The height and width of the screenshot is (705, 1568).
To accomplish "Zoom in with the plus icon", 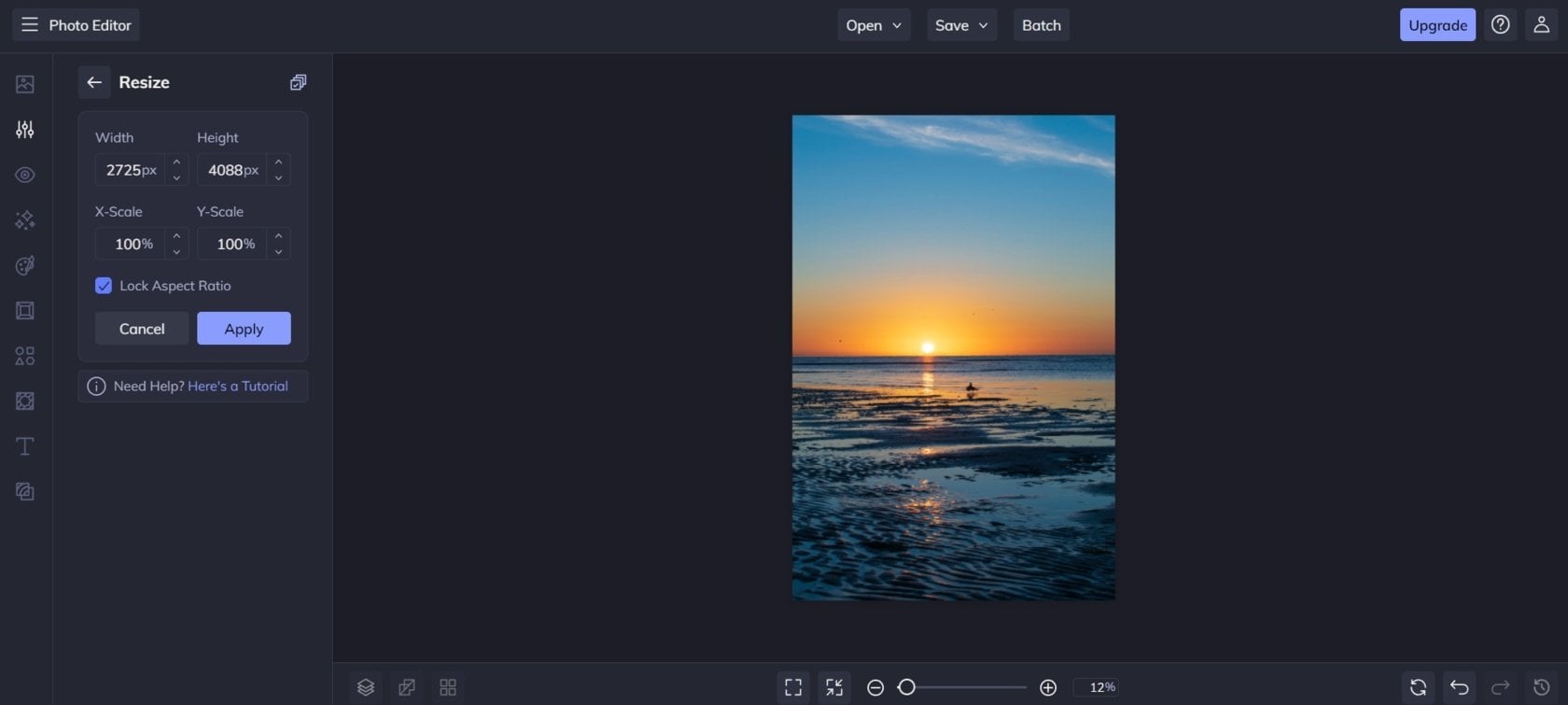I will click(1048, 687).
